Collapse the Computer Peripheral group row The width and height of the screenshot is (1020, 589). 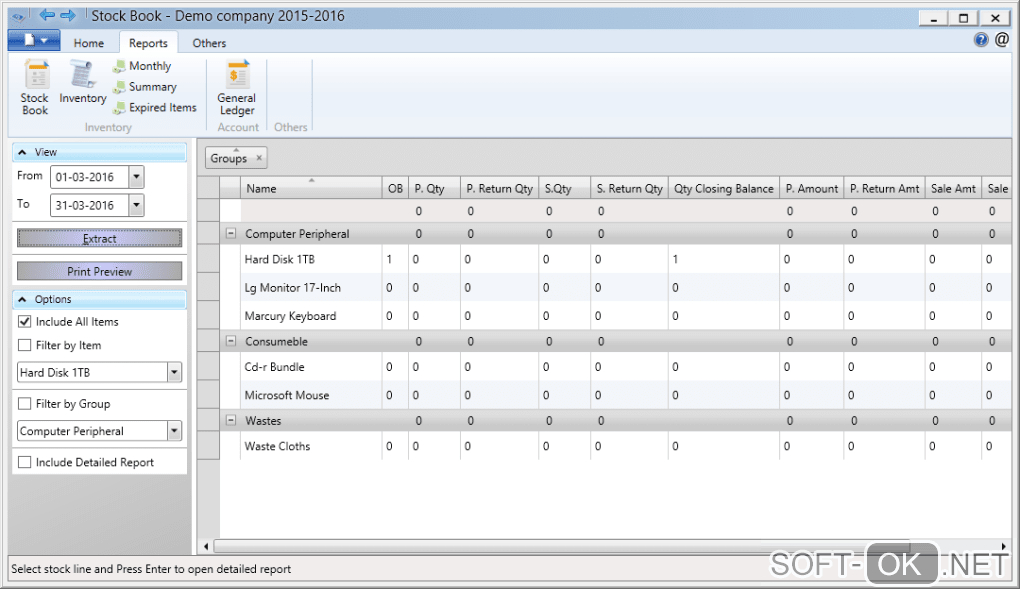tap(230, 233)
